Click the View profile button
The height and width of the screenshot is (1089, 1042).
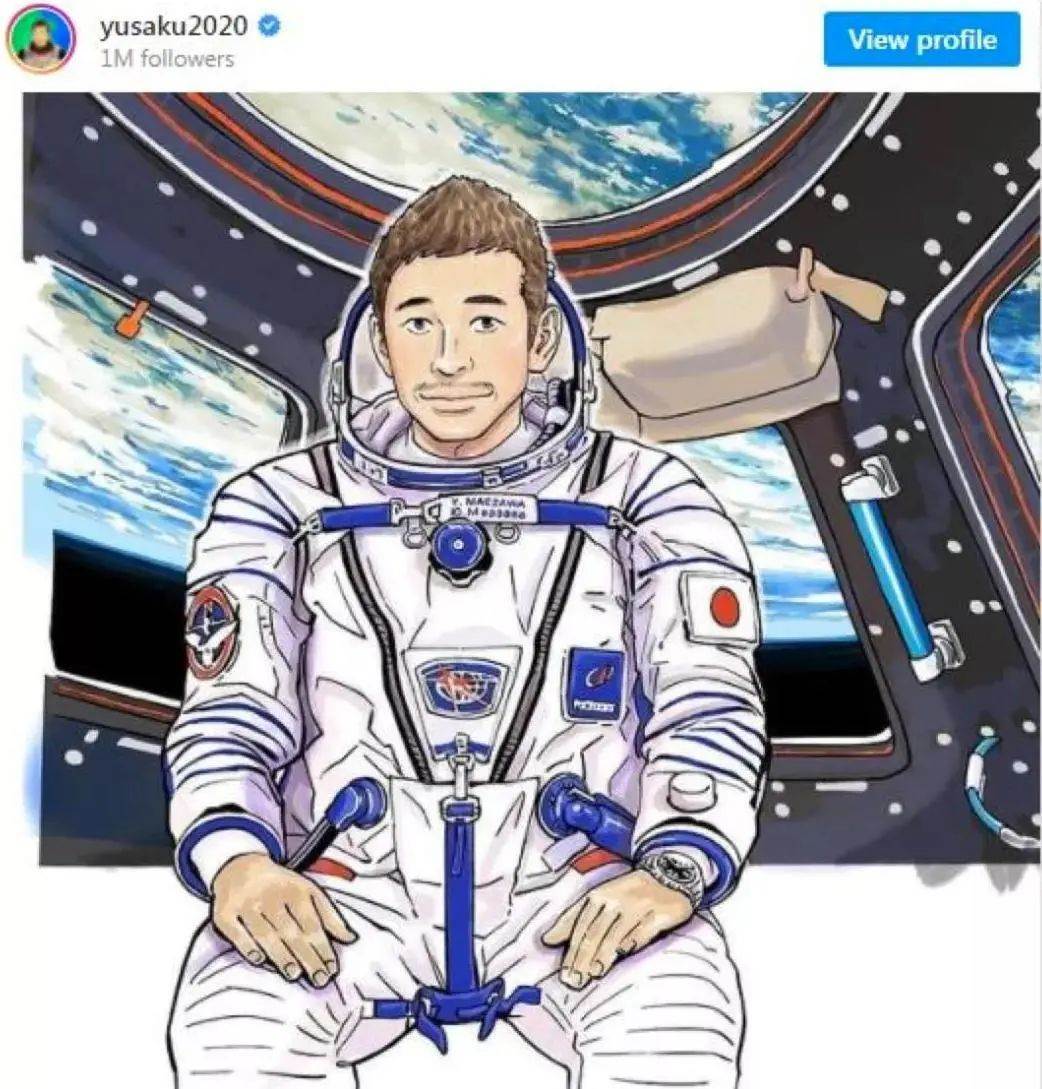(x=922, y=39)
